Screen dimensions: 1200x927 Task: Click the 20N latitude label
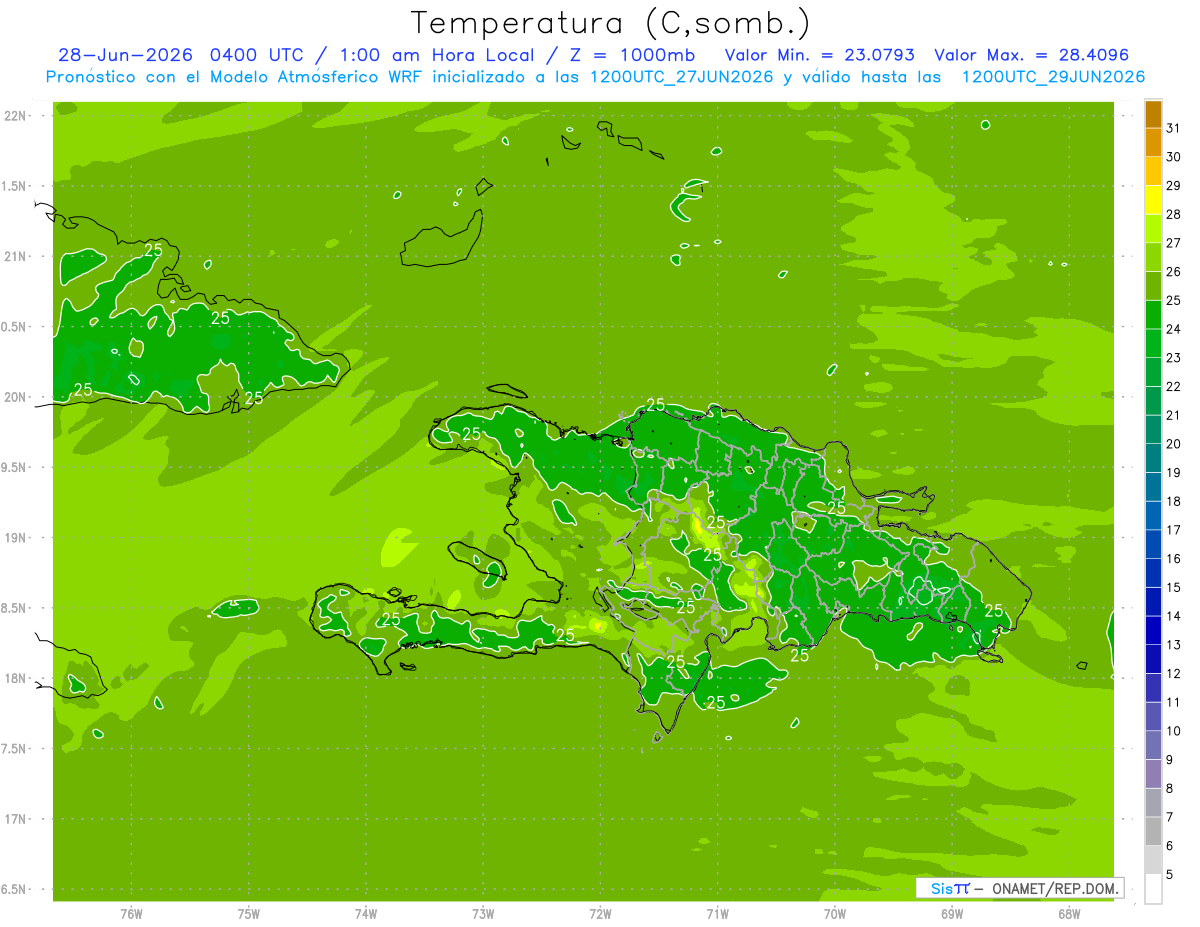point(15,398)
